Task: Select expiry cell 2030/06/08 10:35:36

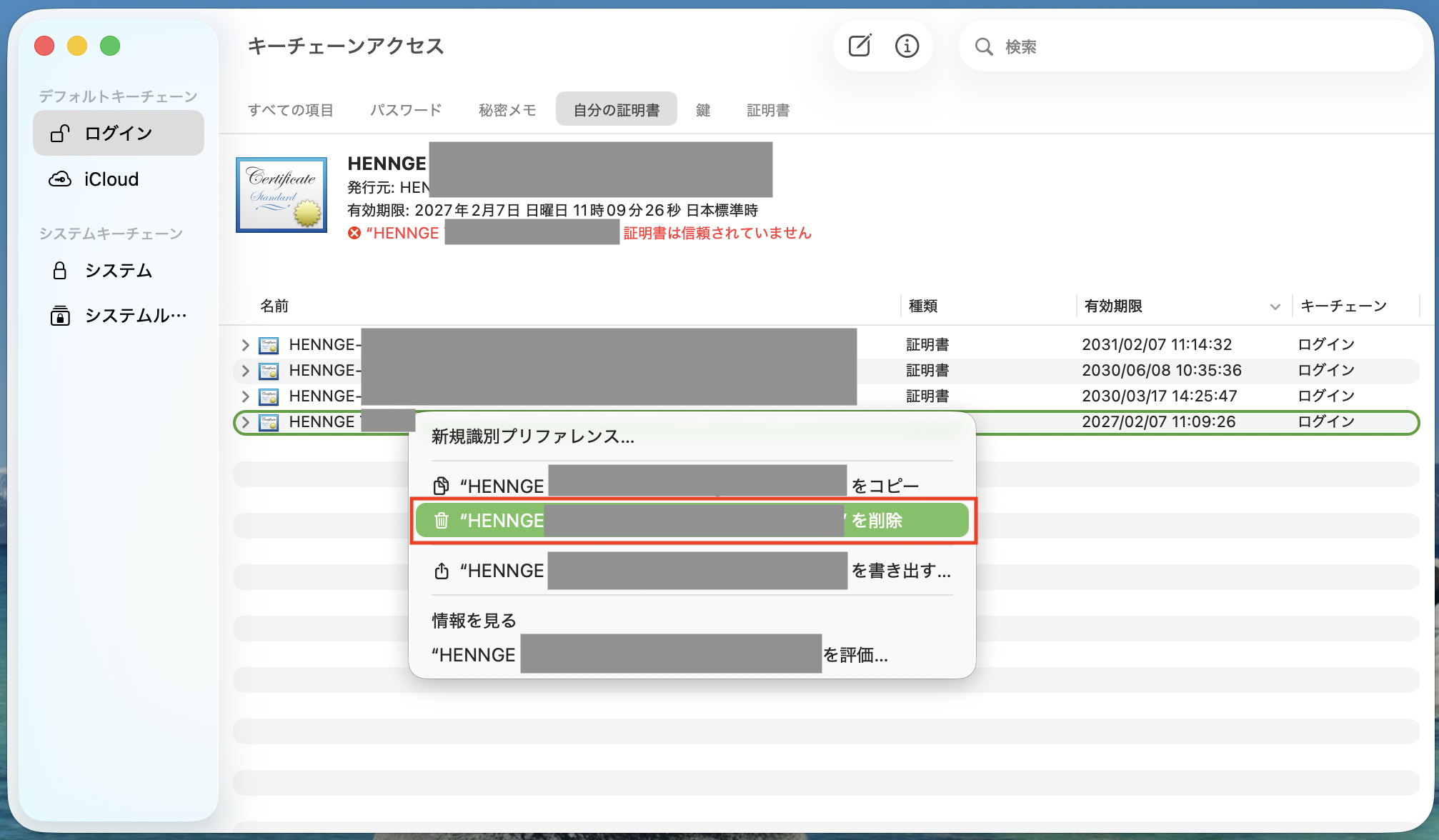Action: point(1162,370)
